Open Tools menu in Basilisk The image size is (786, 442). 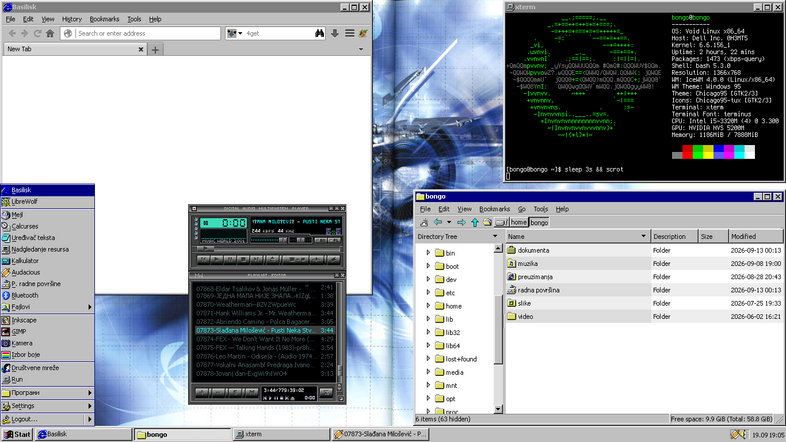point(134,19)
